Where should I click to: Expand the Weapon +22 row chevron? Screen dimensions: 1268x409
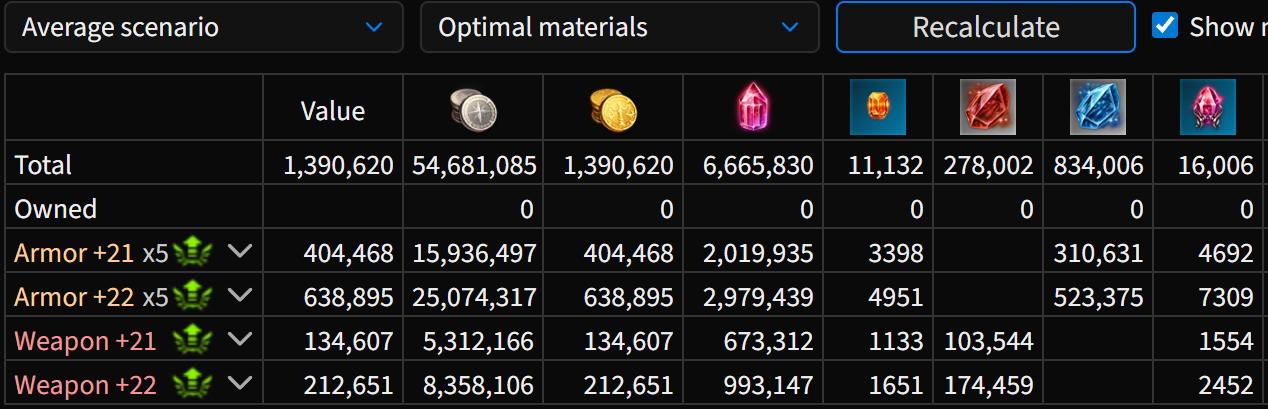click(239, 384)
